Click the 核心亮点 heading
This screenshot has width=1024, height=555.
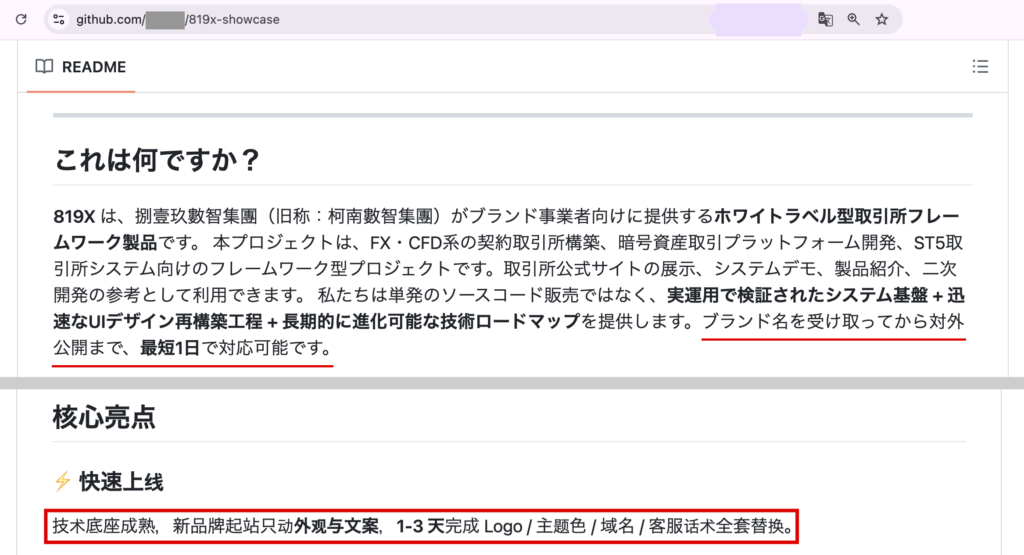104,417
